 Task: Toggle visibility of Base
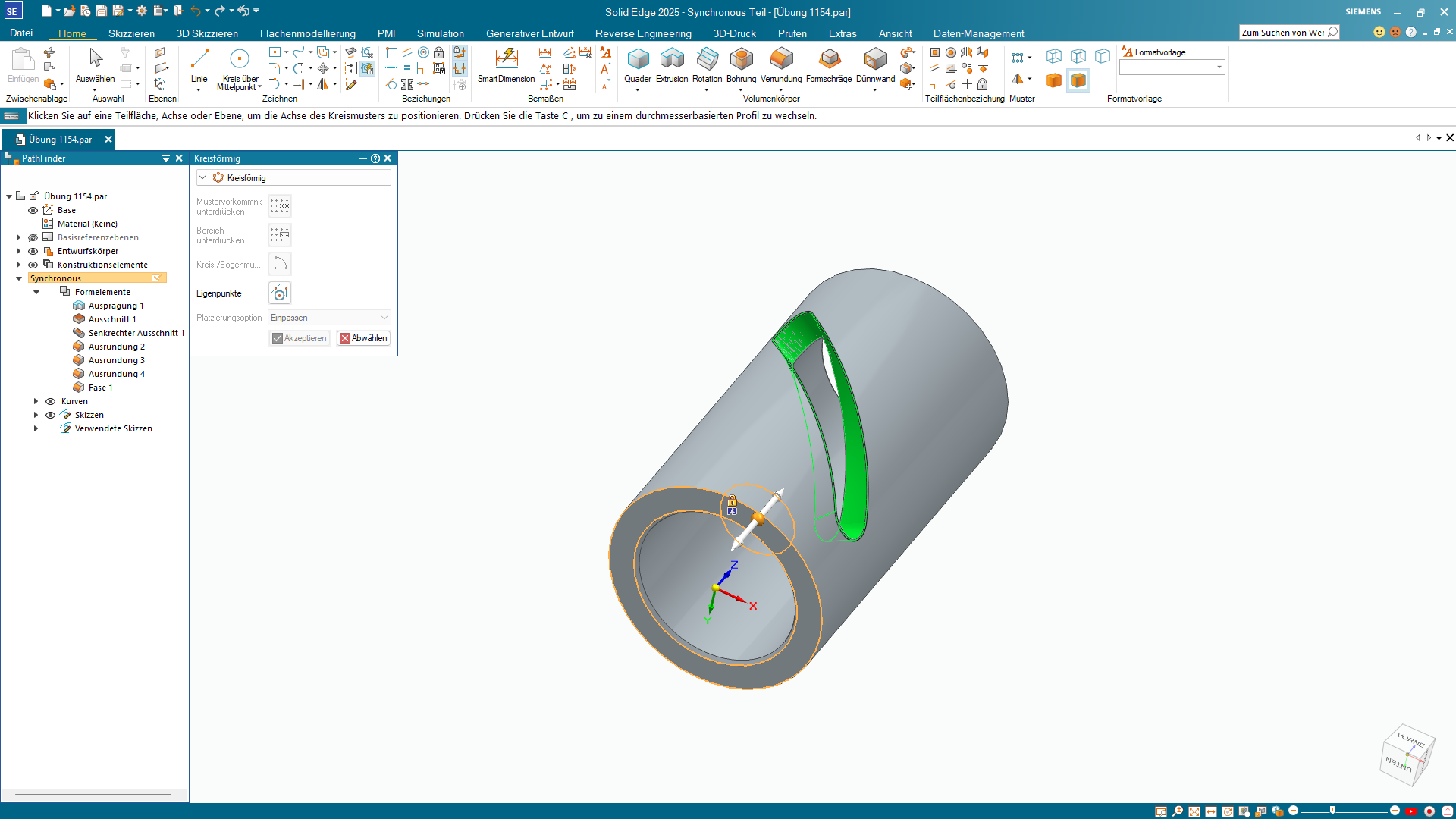pos(33,210)
